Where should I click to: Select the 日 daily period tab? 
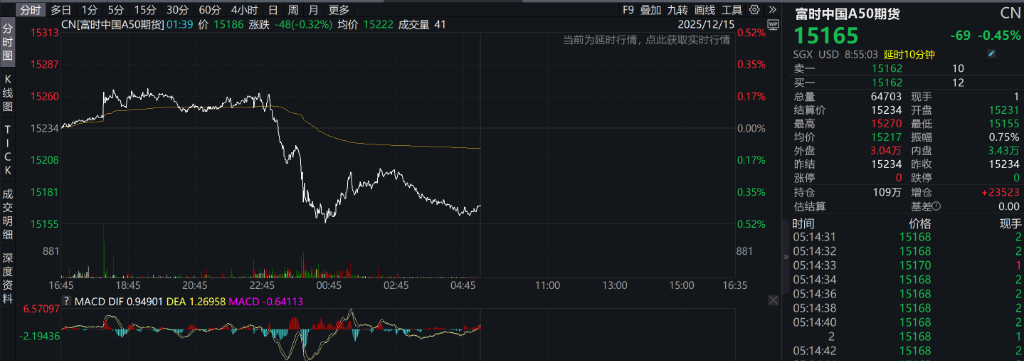[x=273, y=10]
